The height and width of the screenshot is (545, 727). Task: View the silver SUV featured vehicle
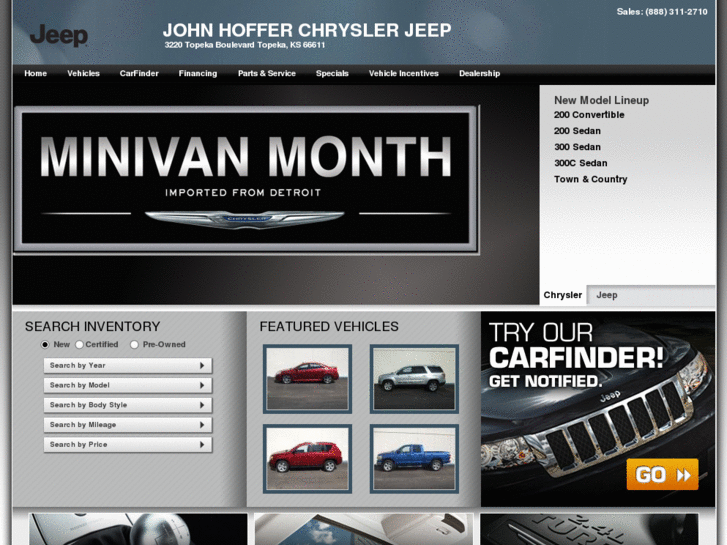coord(414,378)
